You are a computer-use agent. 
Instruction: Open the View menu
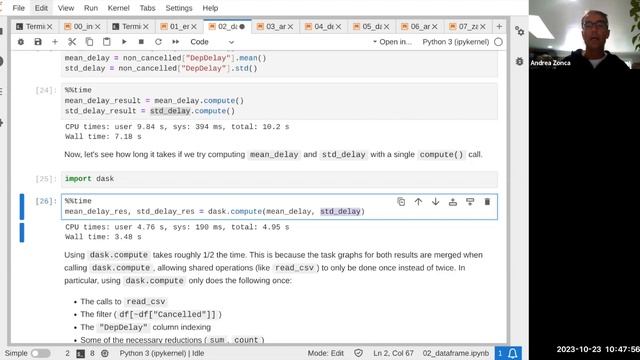66,8
